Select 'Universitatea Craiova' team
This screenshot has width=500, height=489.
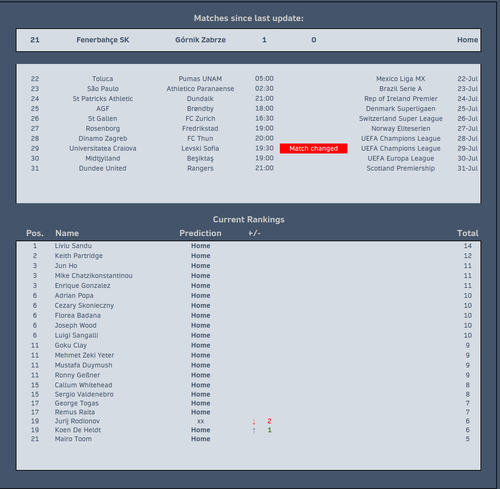(x=103, y=148)
